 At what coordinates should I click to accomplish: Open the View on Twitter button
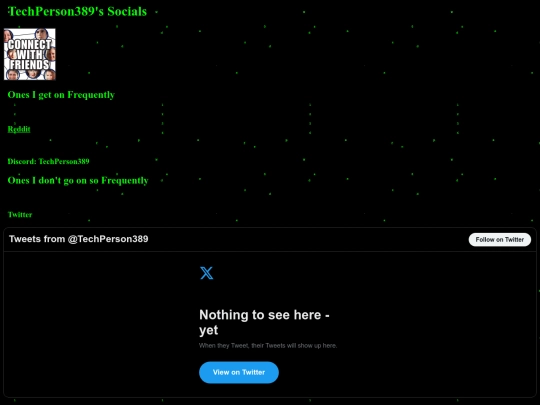(x=239, y=372)
